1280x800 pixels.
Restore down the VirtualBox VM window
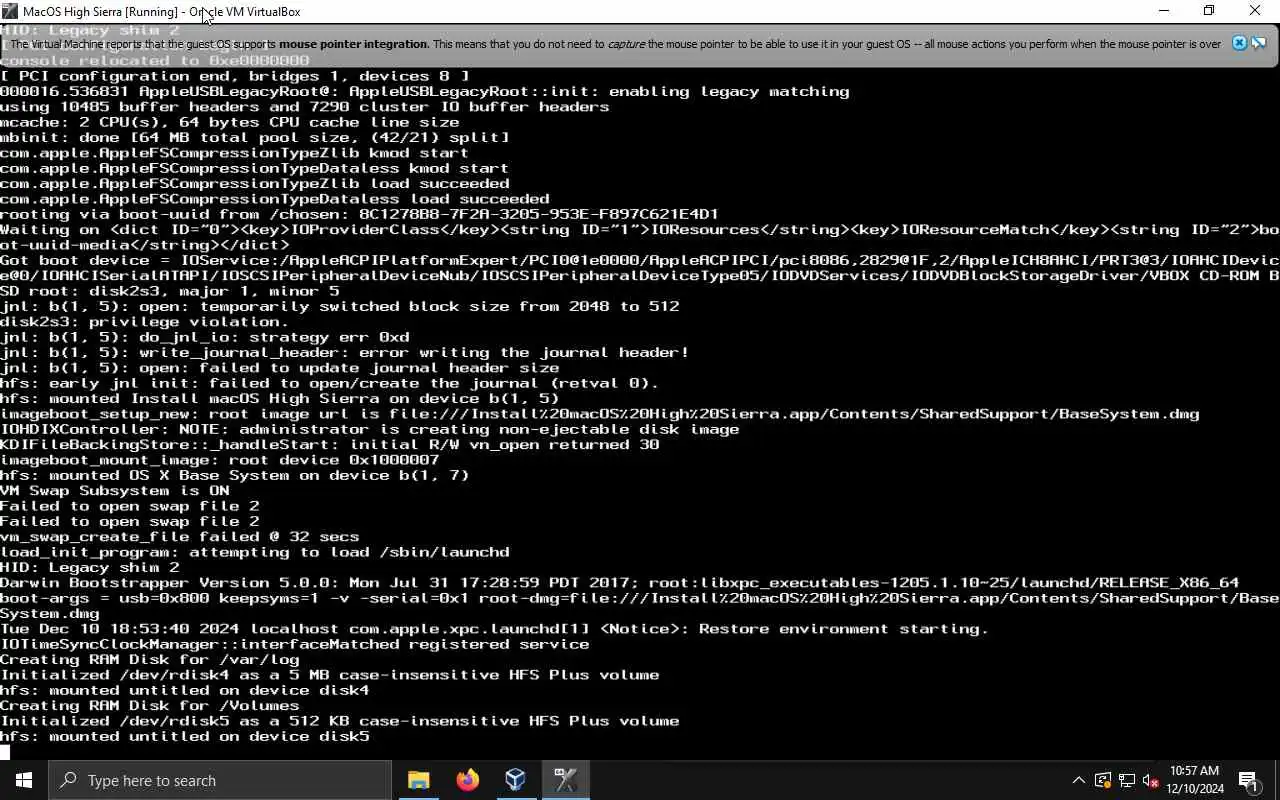1209,11
